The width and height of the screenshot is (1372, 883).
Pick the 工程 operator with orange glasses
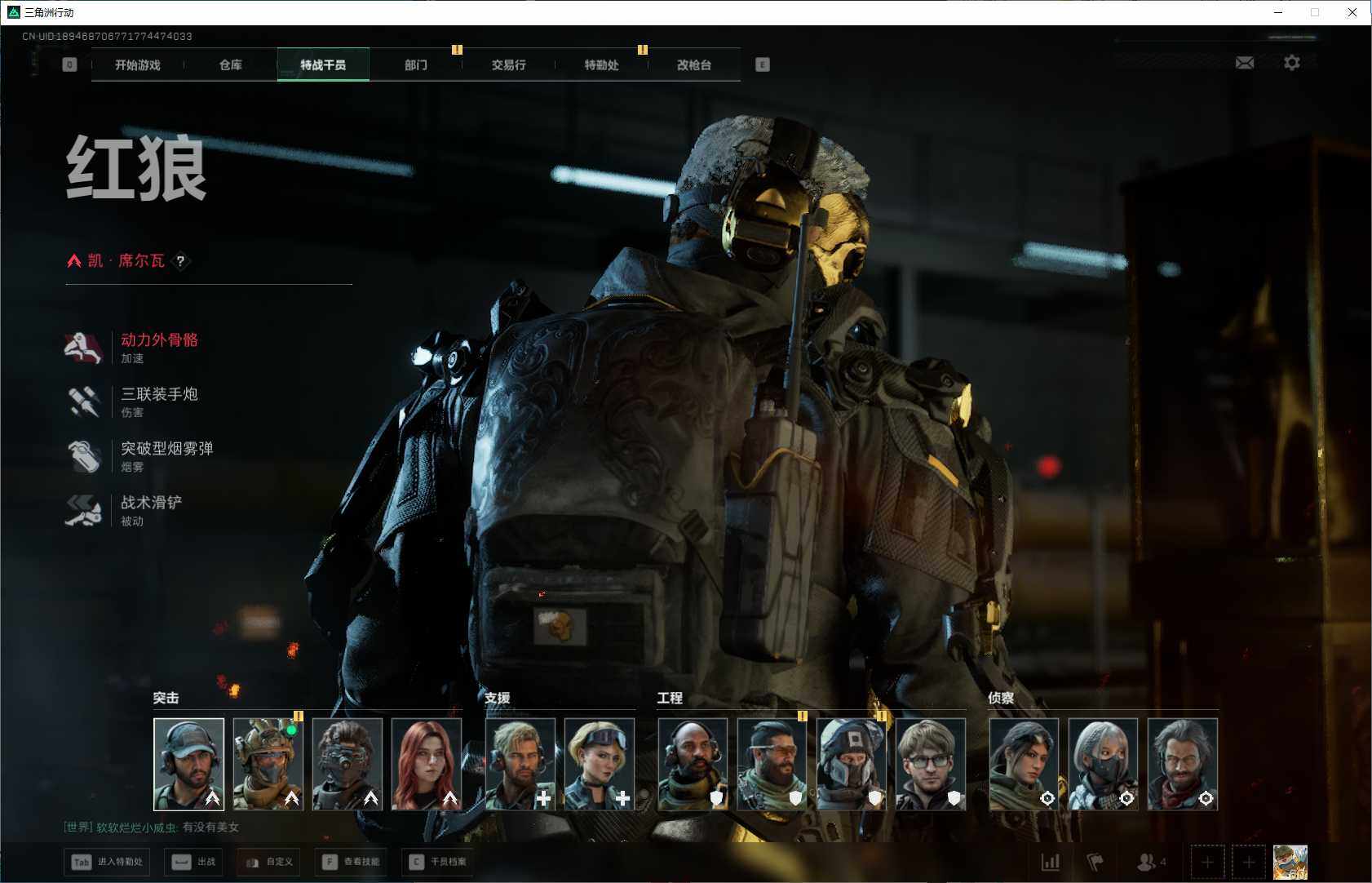click(772, 764)
